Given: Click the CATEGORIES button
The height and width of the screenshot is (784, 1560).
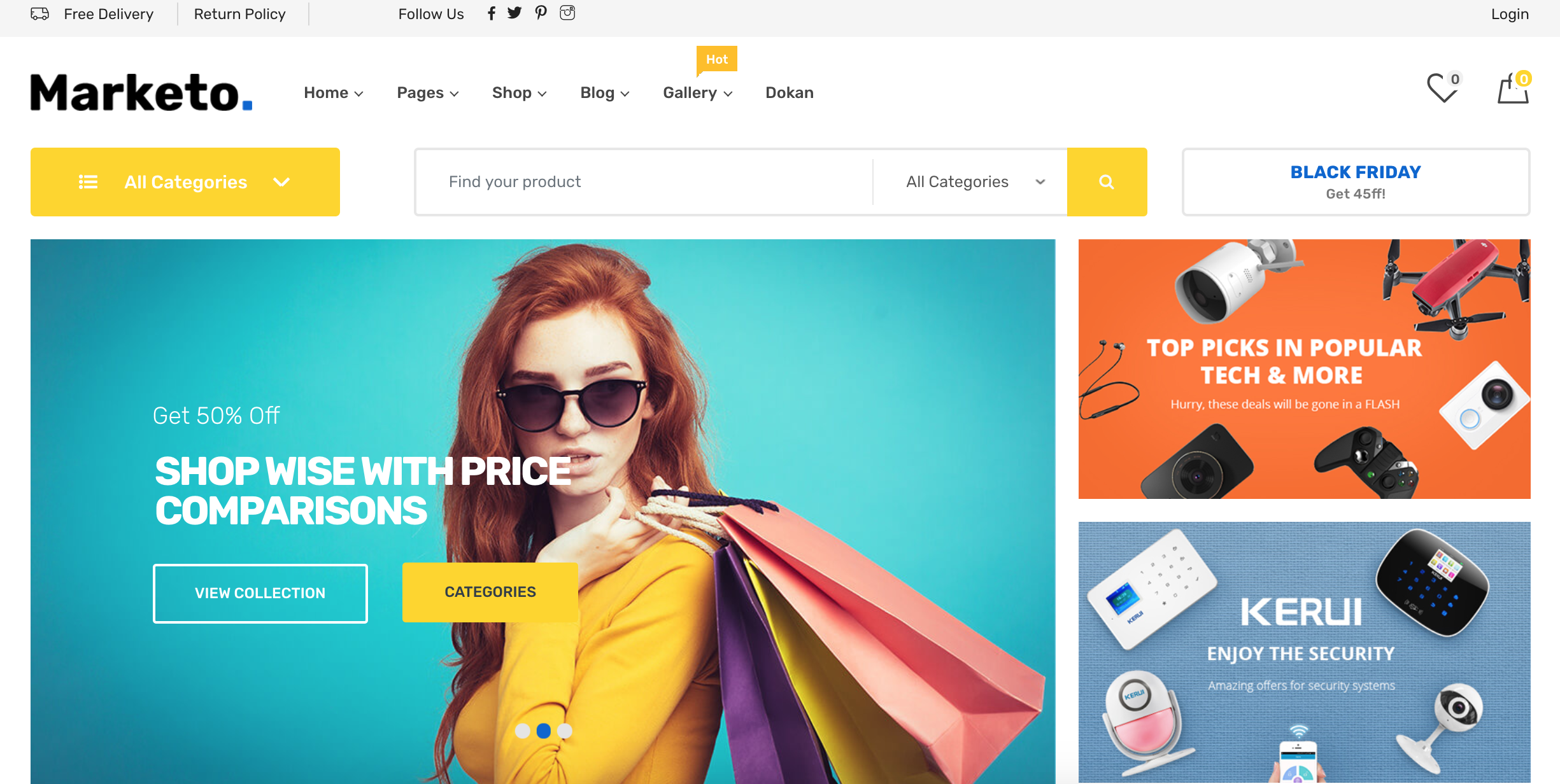Looking at the screenshot, I should tap(490, 592).
